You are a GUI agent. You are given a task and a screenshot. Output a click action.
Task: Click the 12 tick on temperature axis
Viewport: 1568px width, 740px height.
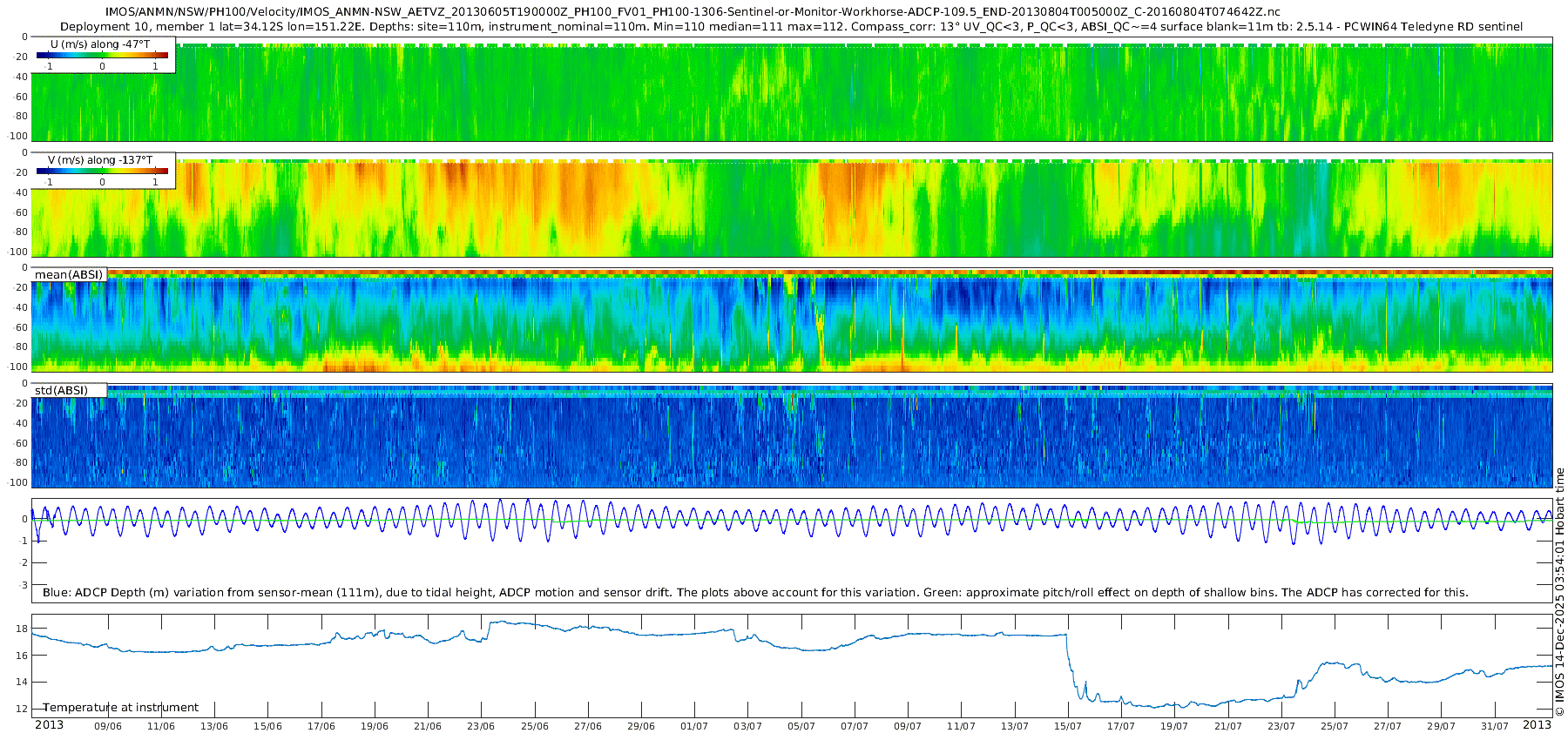coord(23,709)
